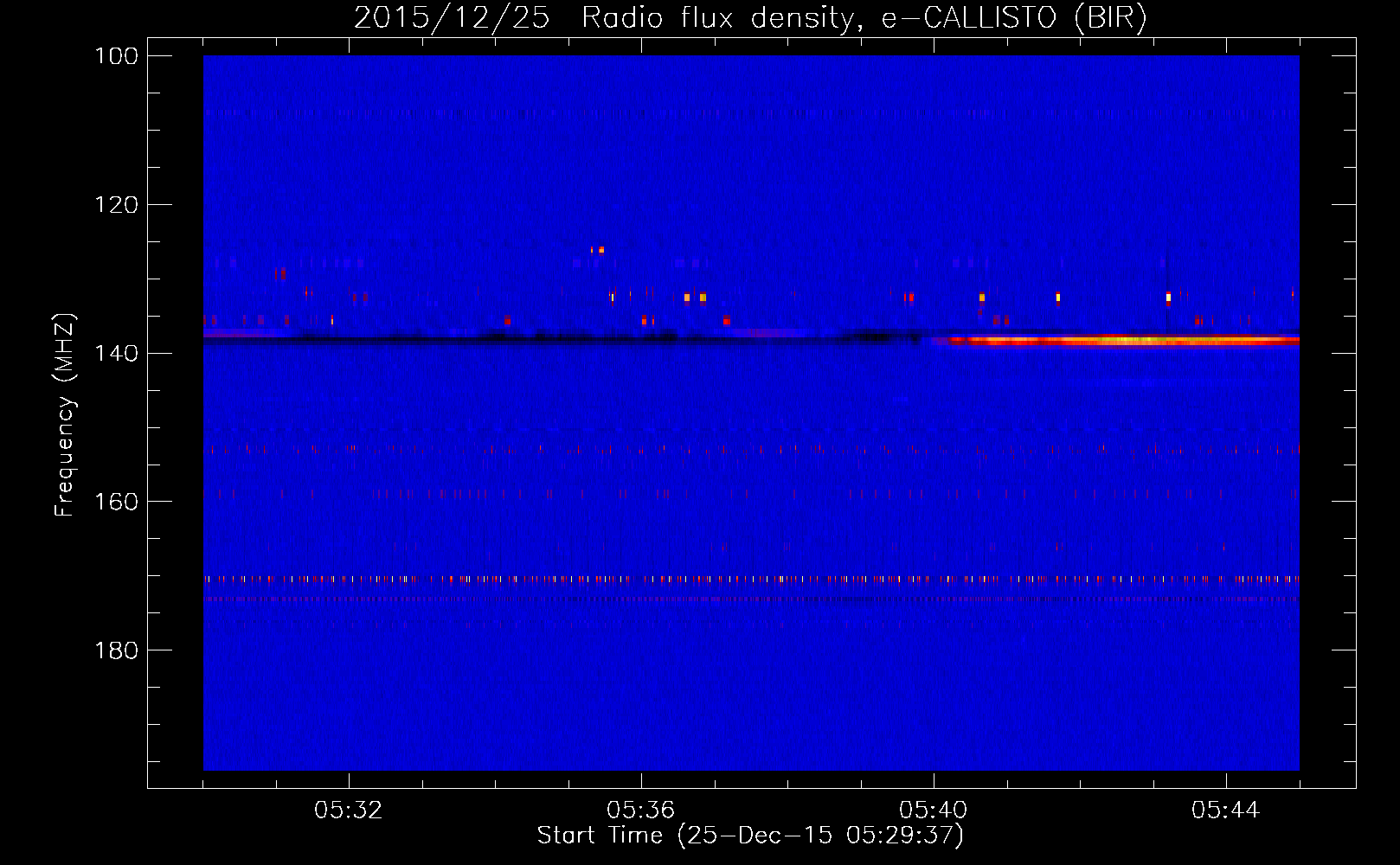Viewport: 1400px width, 865px height.
Task: Click the 'Start Time (25-Dec-15 05:29:37)' label
Action: pos(750,836)
